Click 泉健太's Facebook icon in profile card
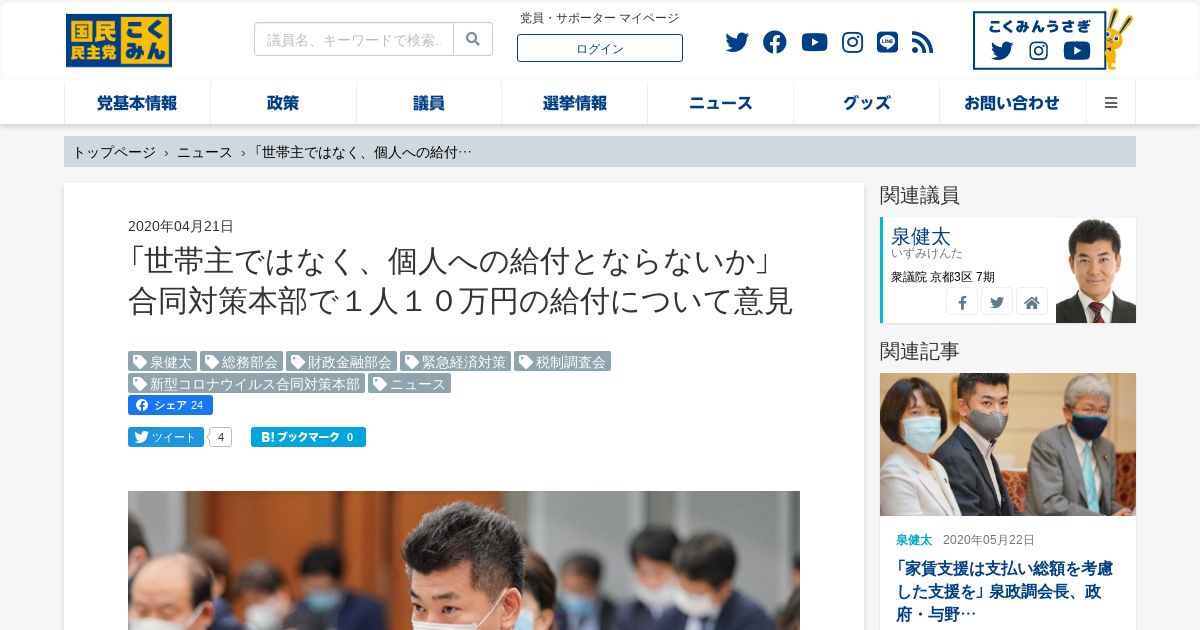Image resolution: width=1200 pixels, height=630 pixels. tap(962, 302)
